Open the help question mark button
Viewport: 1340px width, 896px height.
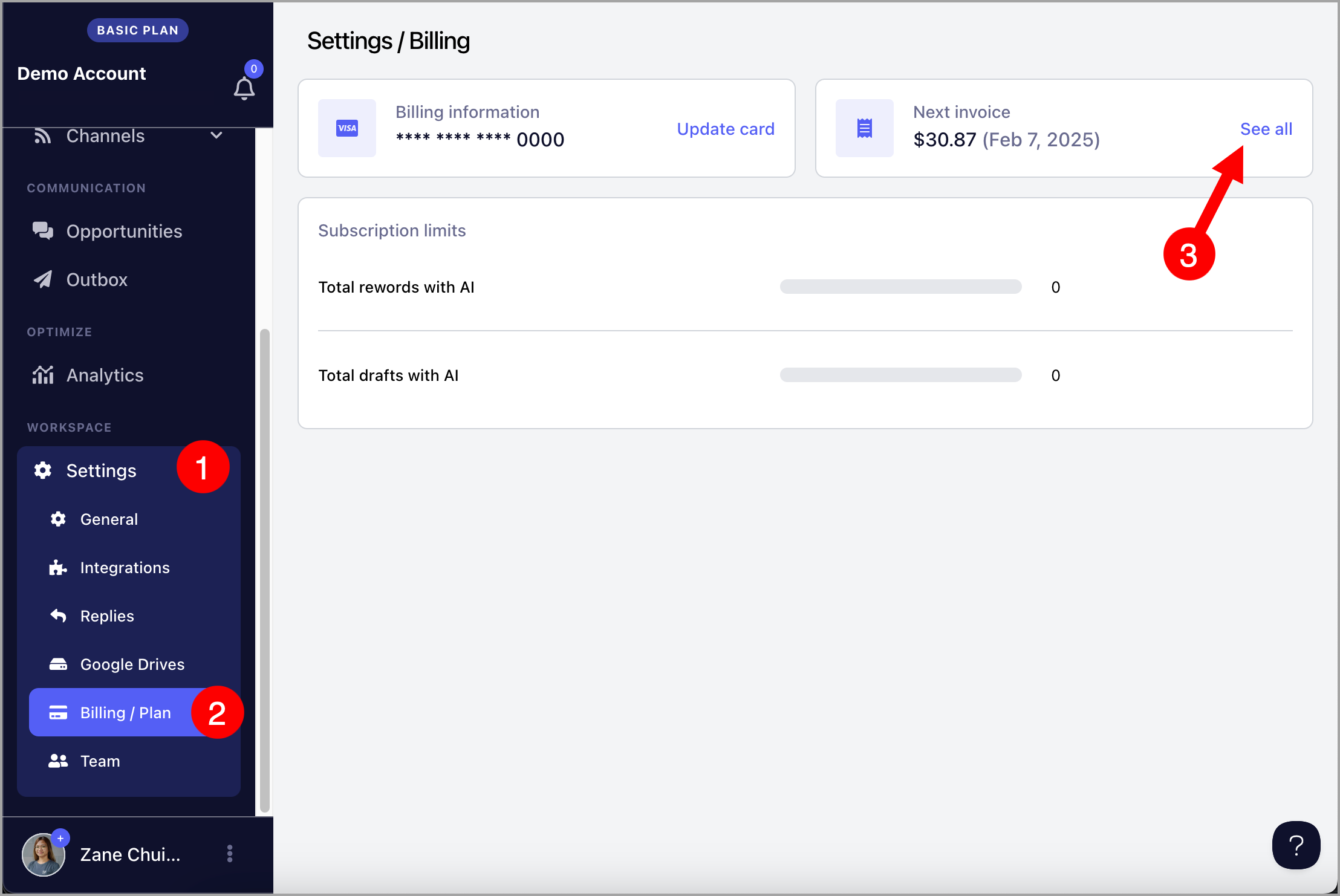click(x=1296, y=845)
